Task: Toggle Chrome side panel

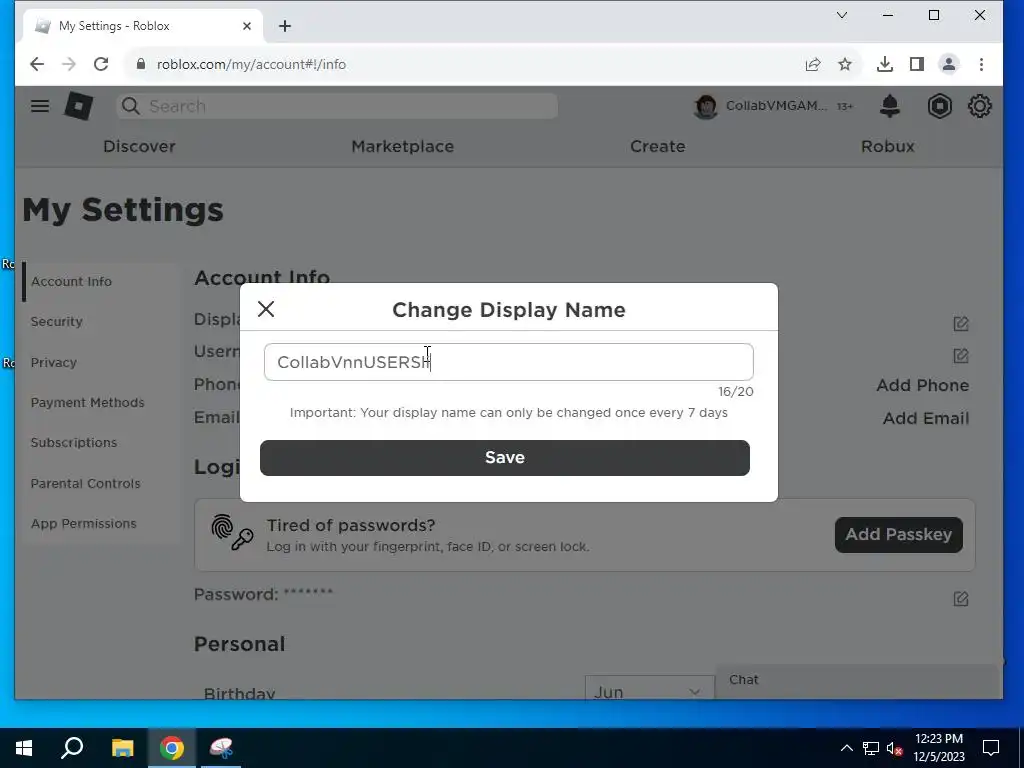Action: pos(917,64)
